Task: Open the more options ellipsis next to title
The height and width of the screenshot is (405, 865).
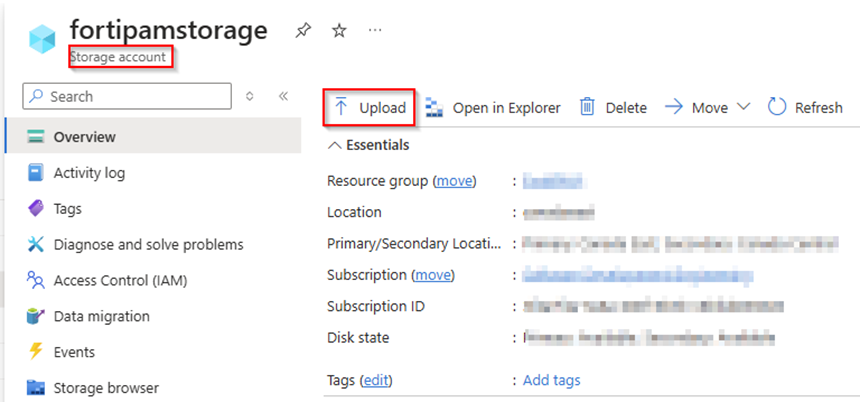Action: pyautogui.click(x=375, y=30)
